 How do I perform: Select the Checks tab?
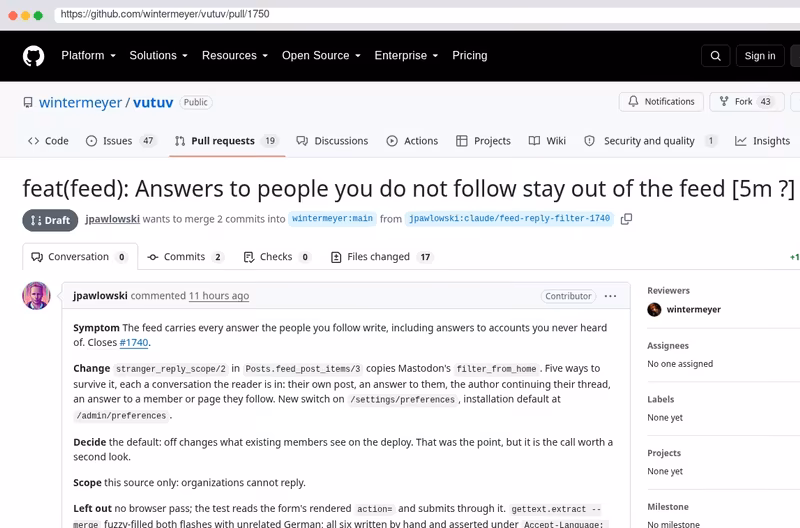point(278,257)
